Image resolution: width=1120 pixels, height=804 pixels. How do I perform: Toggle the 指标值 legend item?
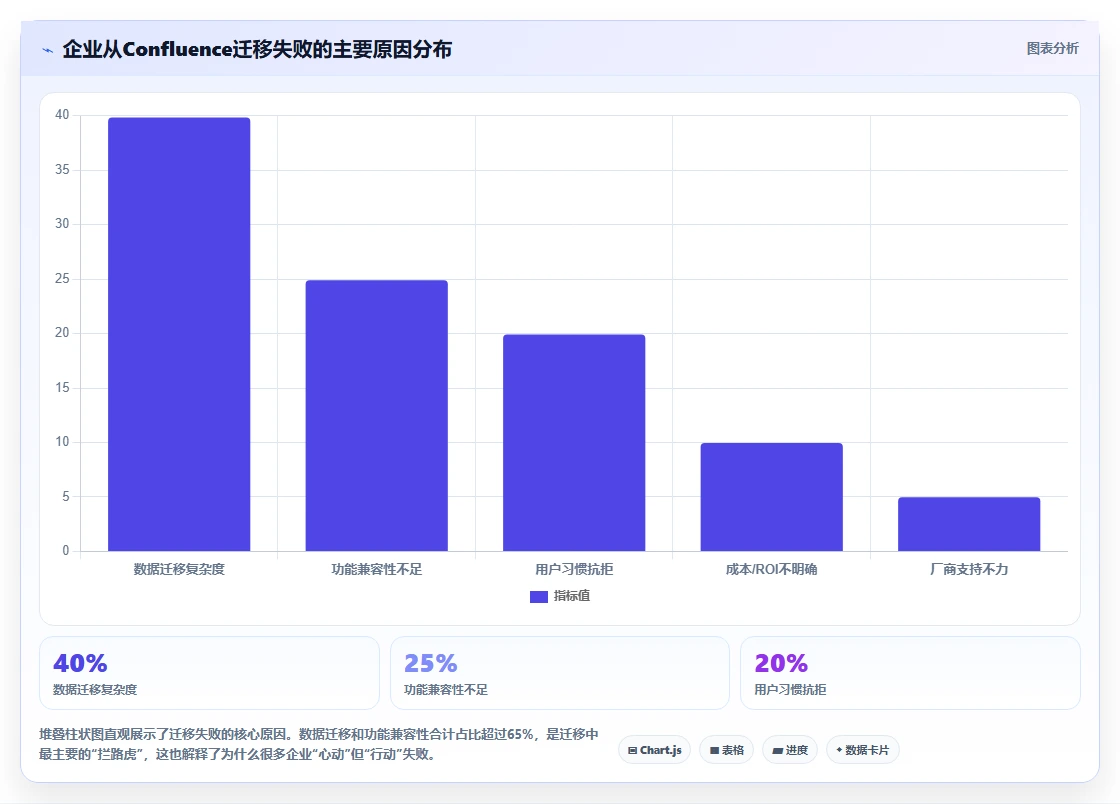coord(560,596)
